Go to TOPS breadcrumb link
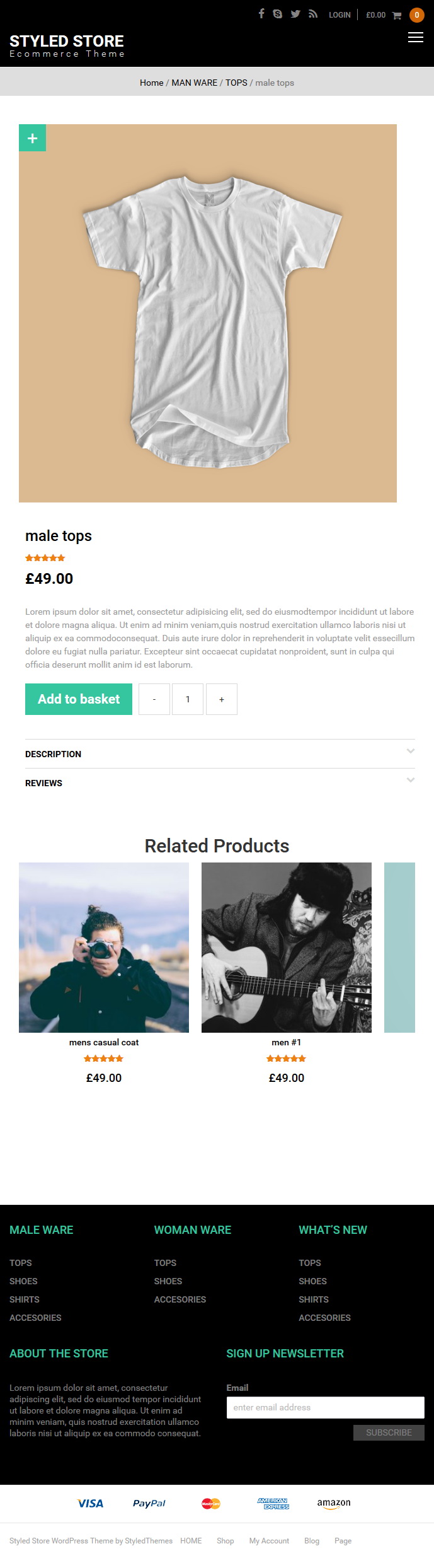 coord(236,83)
